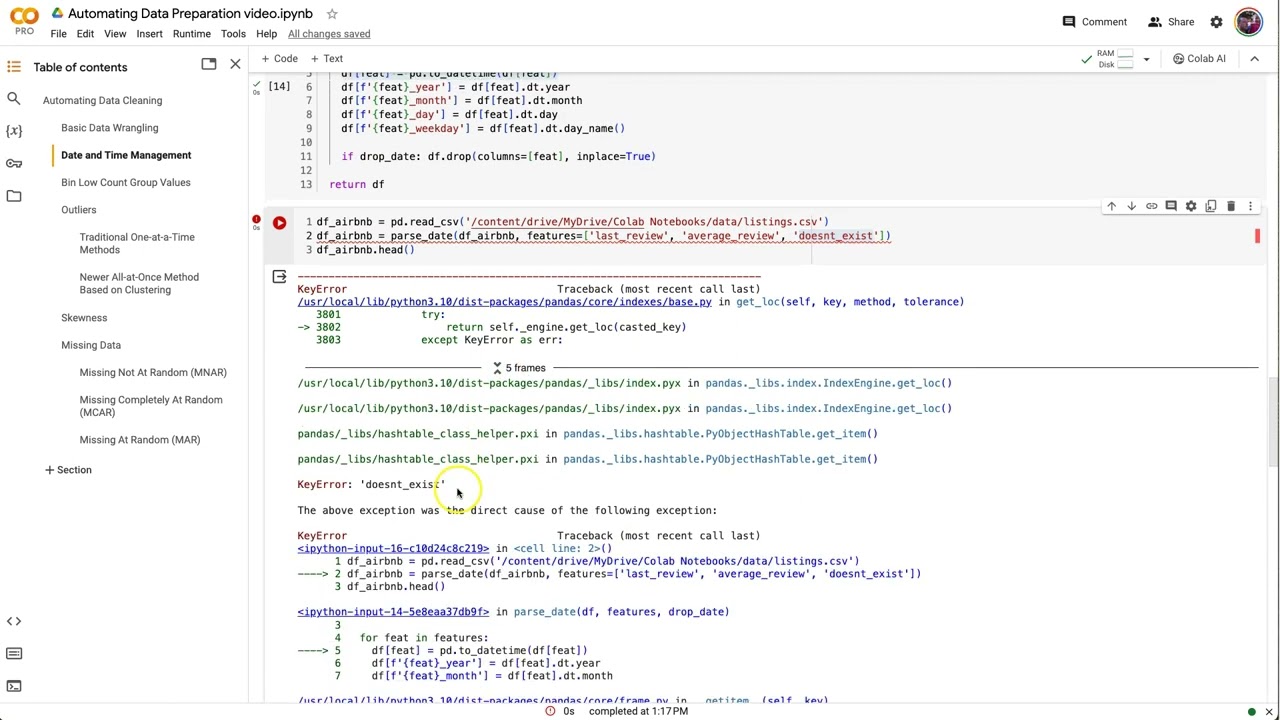This screenshot has width=1280, height=720.
Task: Open the Colab AI assistant
Action: click(x=1199, y=59)
